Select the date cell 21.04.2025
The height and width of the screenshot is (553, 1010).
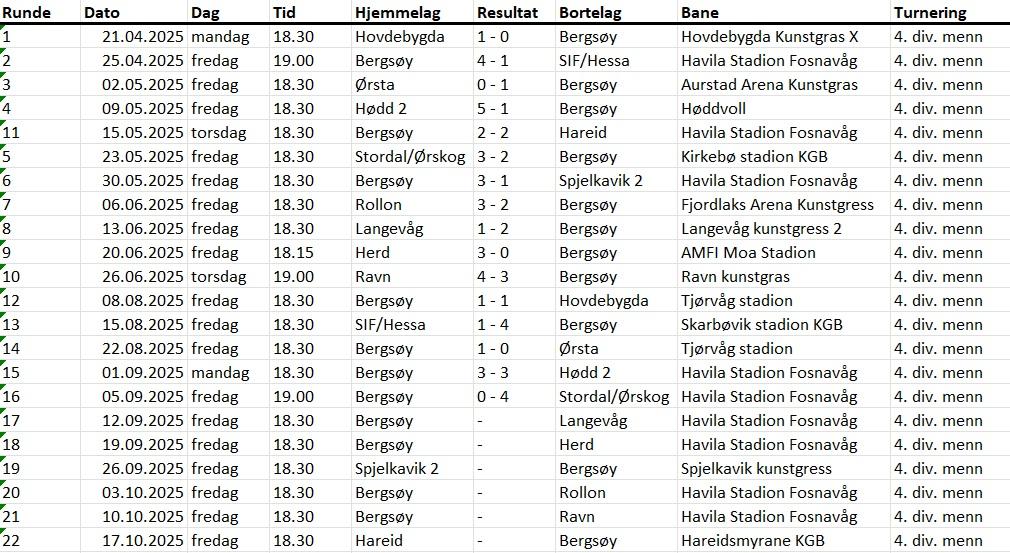click(143, 37)
